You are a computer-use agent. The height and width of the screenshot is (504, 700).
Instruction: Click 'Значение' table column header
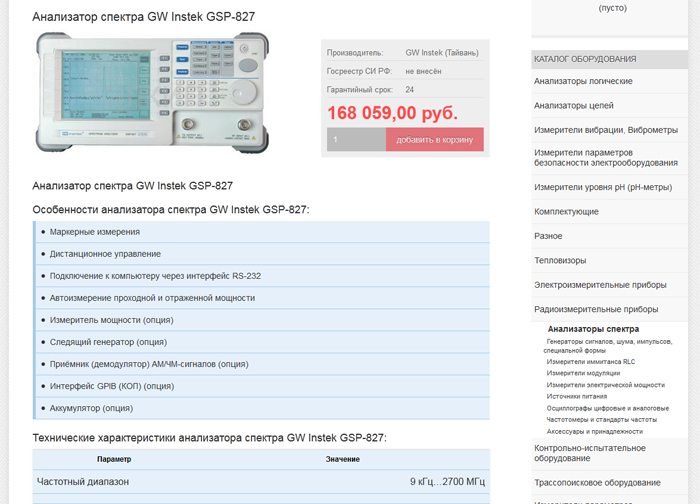point(342,459)
